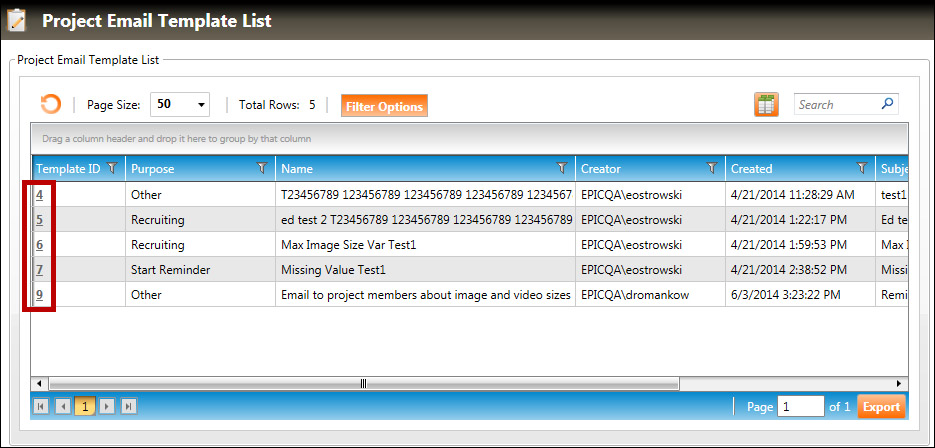Image resolution: width=935 pixels, height=448 pixels.
Task: Go to the first page of results
Action: 41,406
